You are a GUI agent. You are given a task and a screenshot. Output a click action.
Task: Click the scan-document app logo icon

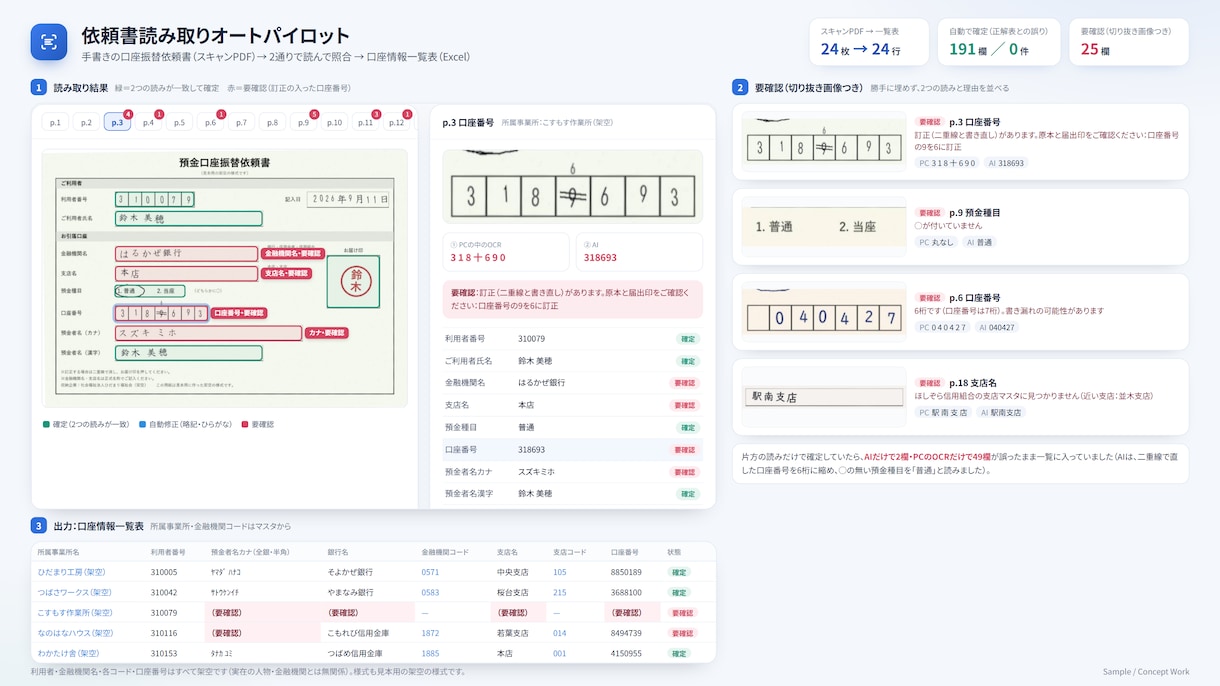49,42
